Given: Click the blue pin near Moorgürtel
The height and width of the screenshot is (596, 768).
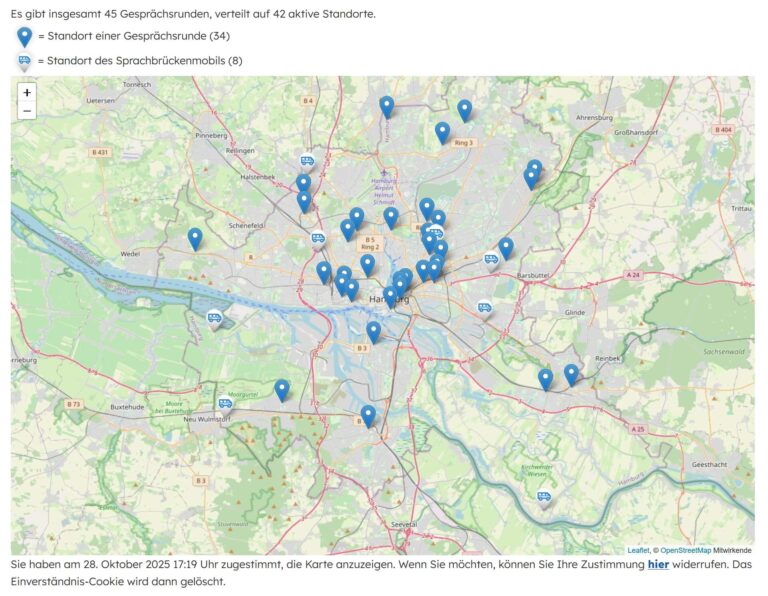Looking at the screenshot, I should coord(282,390).
